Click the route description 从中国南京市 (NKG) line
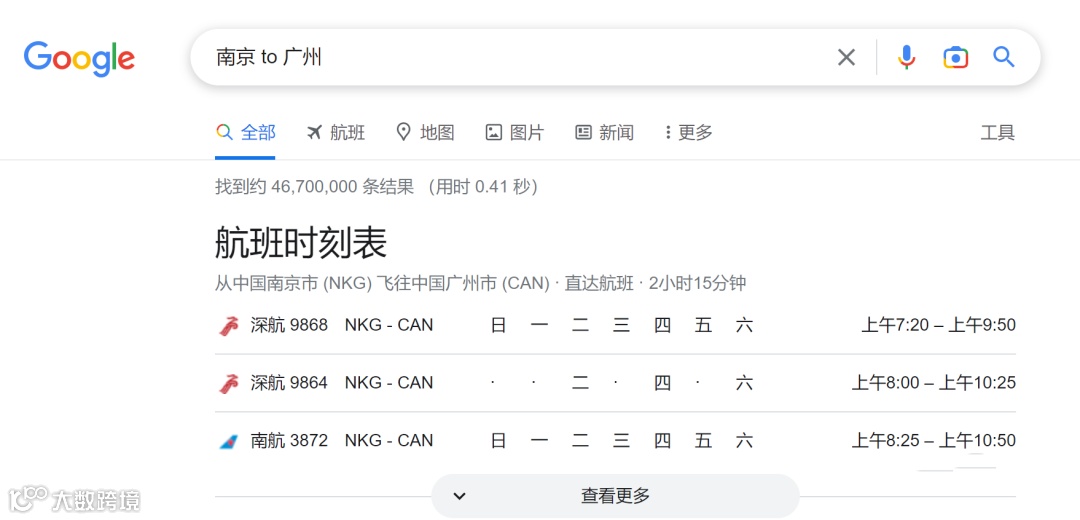The width and height of the screenshot is (1080, 520). 480,283
